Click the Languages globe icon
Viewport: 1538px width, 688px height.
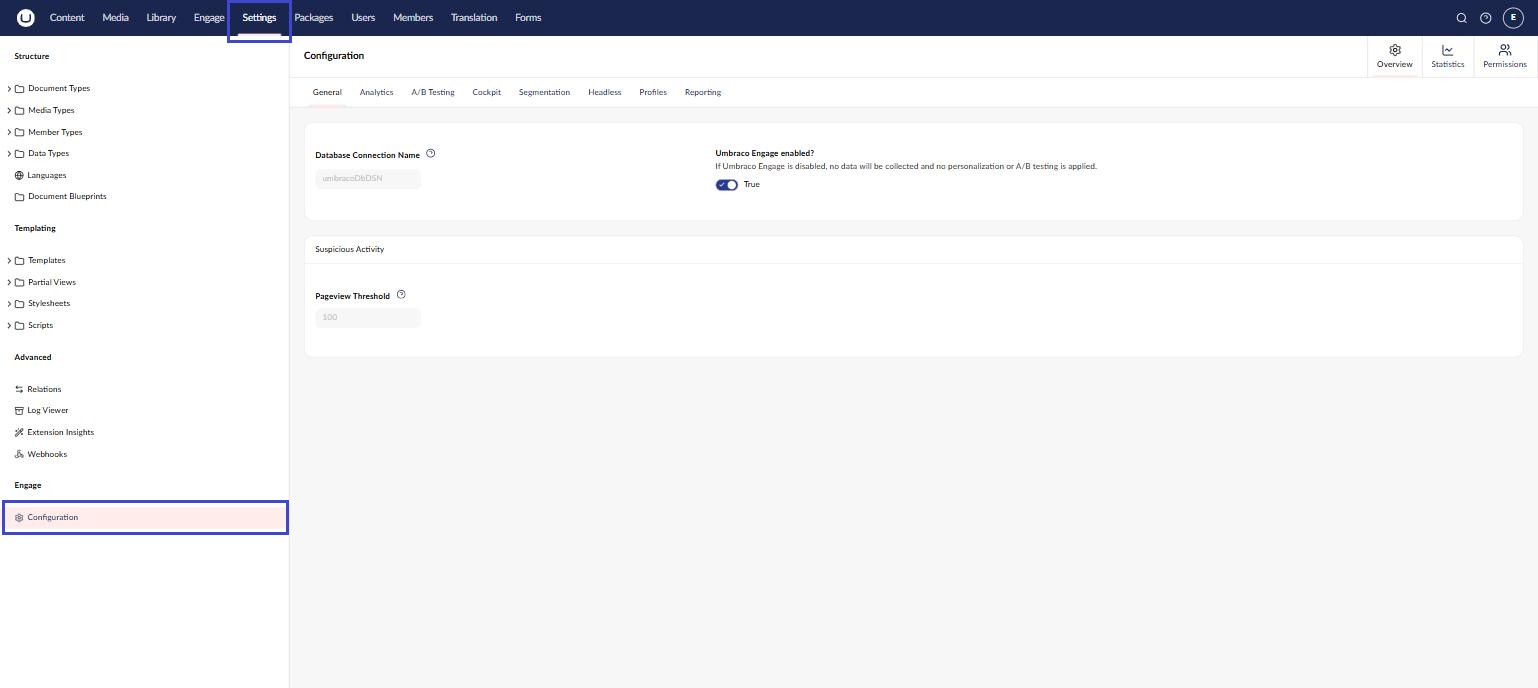coord(19,175)
